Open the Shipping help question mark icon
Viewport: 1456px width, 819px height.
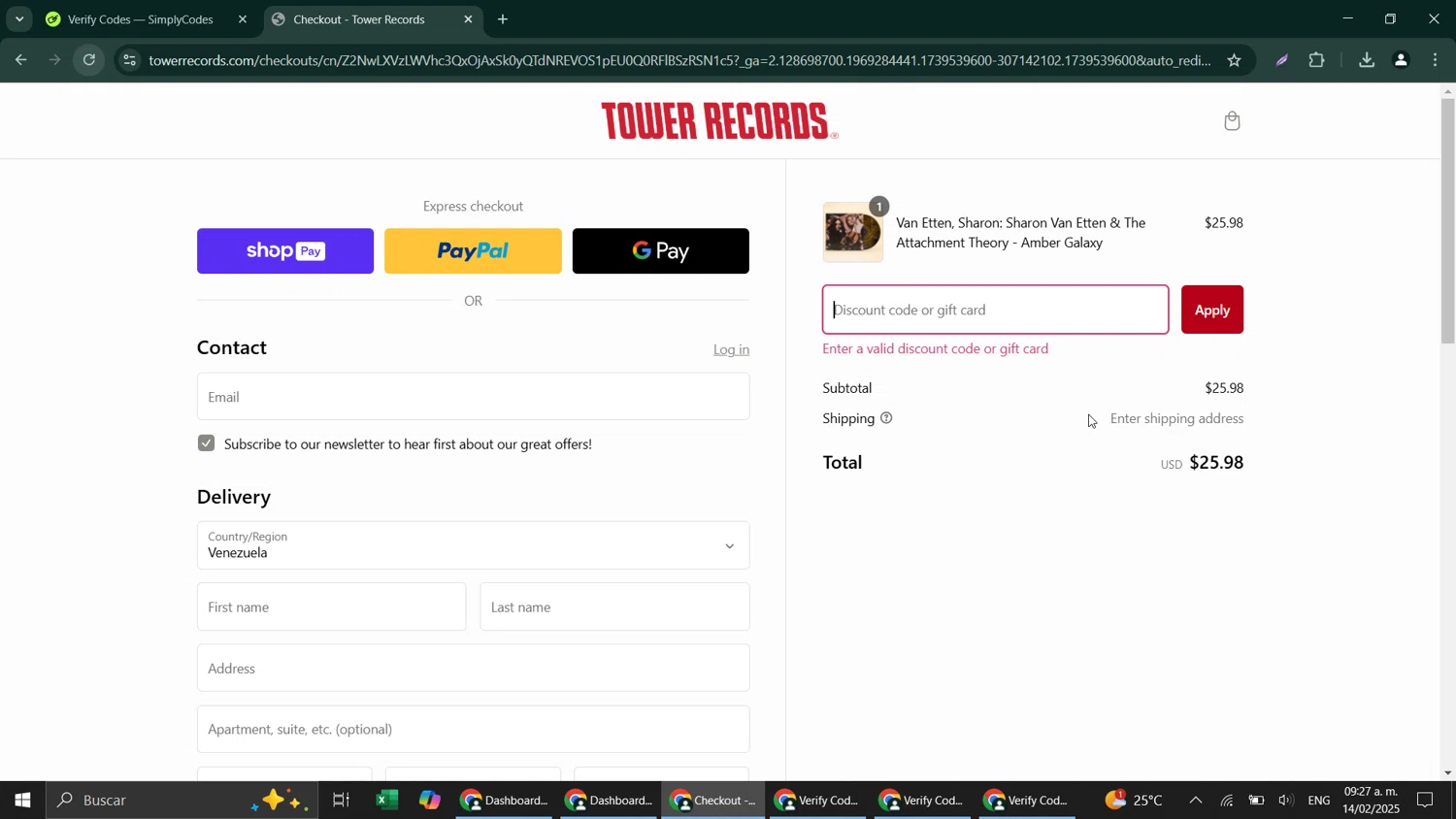tap(886, 419)
